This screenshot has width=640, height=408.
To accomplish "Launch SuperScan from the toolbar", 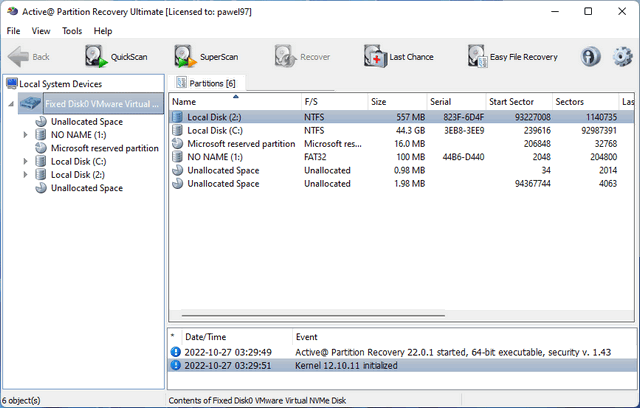I will point(207,57).
